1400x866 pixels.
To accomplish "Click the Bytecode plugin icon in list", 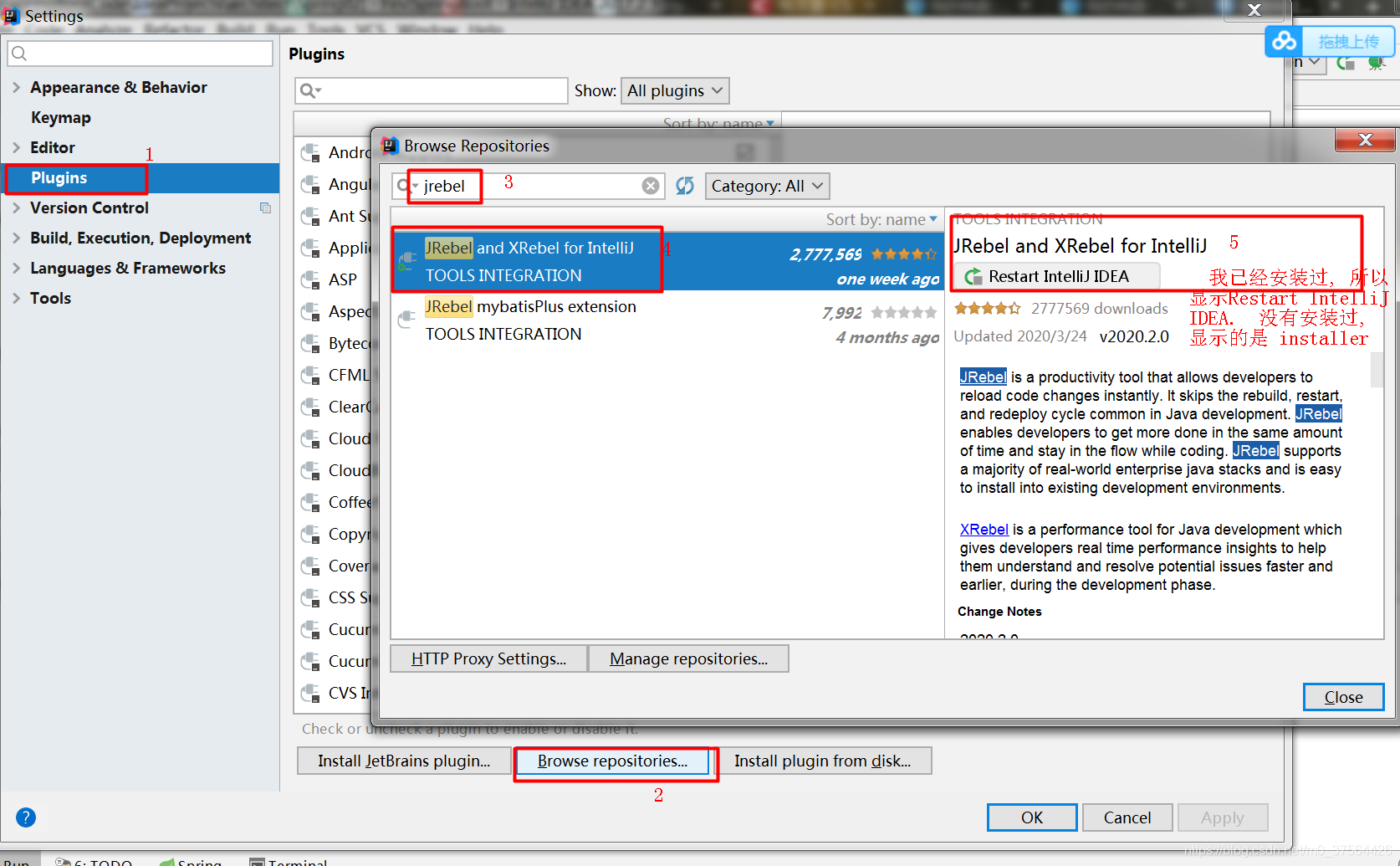I will tap(311, 343).
